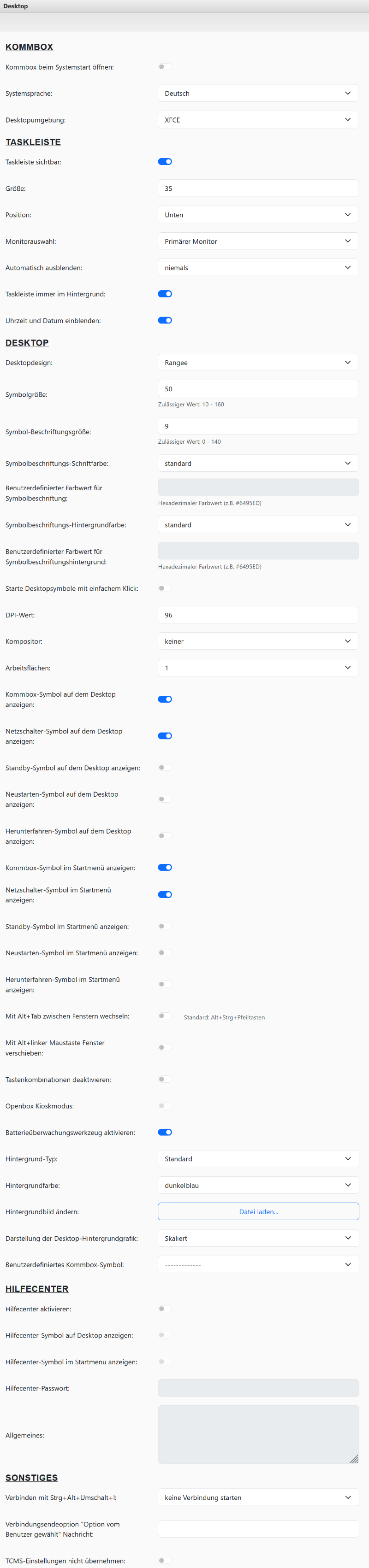Viewport: 369px width, 1568px height.
Task: Toggle Mit Alt+Tab zwischen Fenstern wechseln
Action: pyautogui.click(x=164, y=1016)
